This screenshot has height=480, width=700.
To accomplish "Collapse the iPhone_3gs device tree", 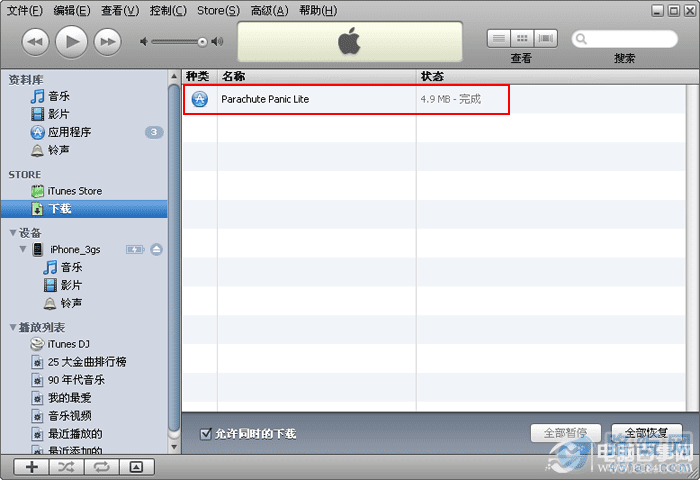I will (23, 249).
